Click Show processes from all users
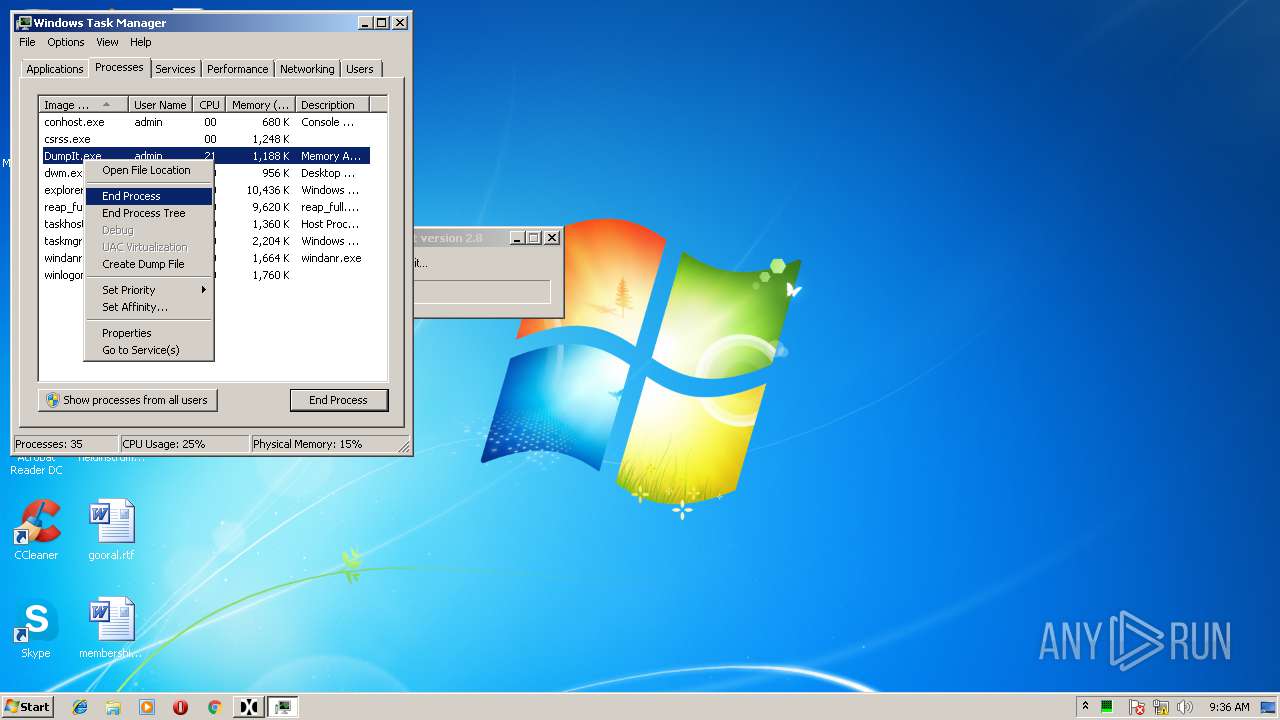This screenshot has height=720, width=1280. point(128,400)
